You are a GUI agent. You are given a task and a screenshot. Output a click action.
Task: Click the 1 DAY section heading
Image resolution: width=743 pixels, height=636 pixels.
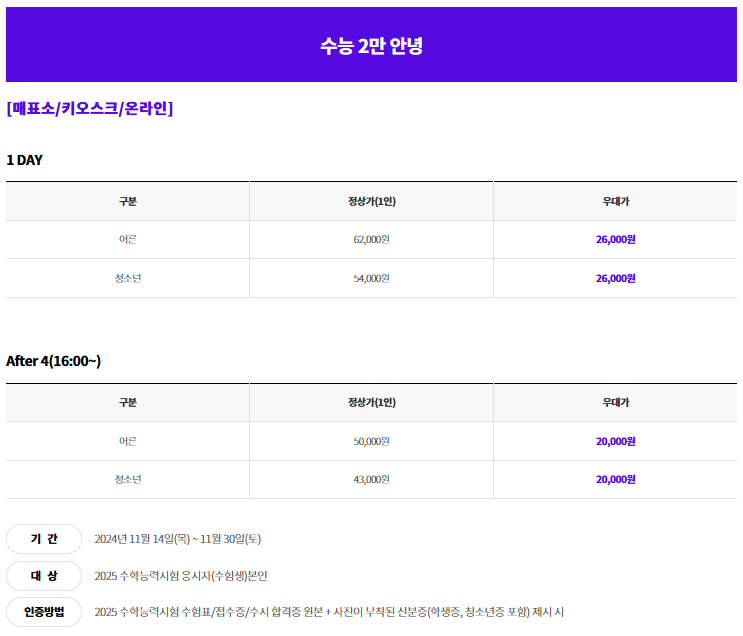point(24,160)
